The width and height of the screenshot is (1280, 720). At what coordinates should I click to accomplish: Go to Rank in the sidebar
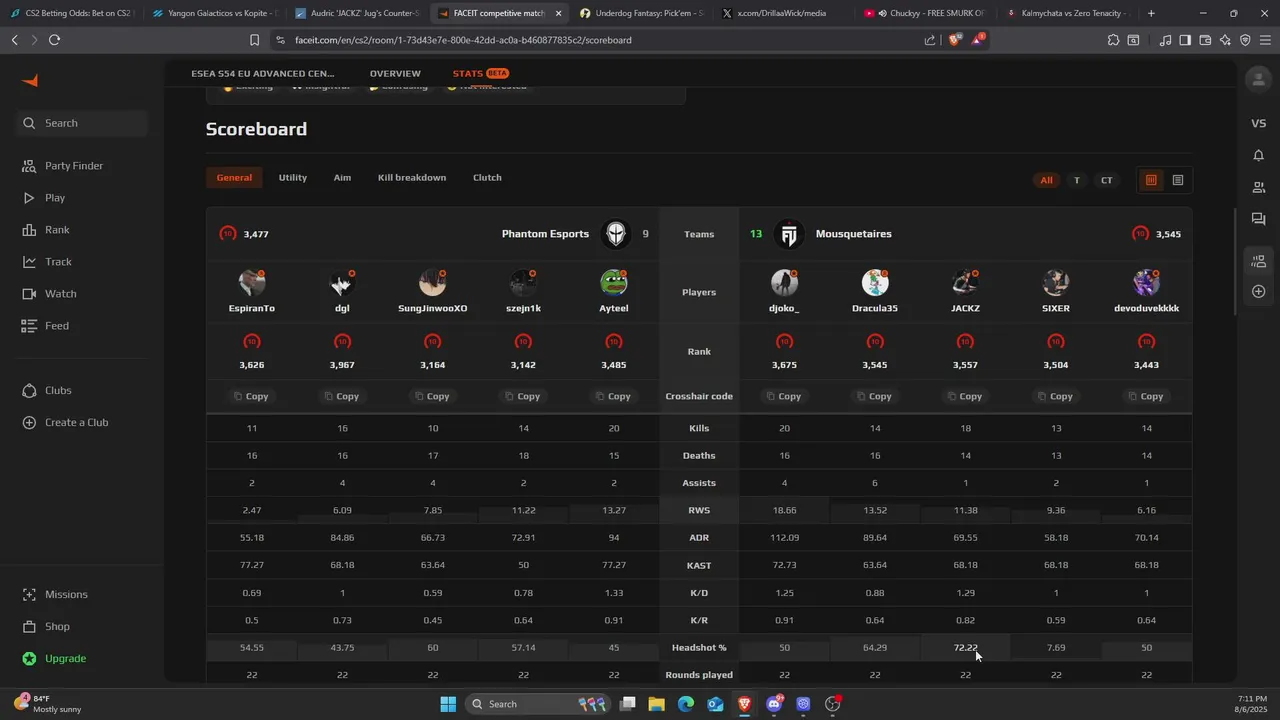tap(57, 230)
